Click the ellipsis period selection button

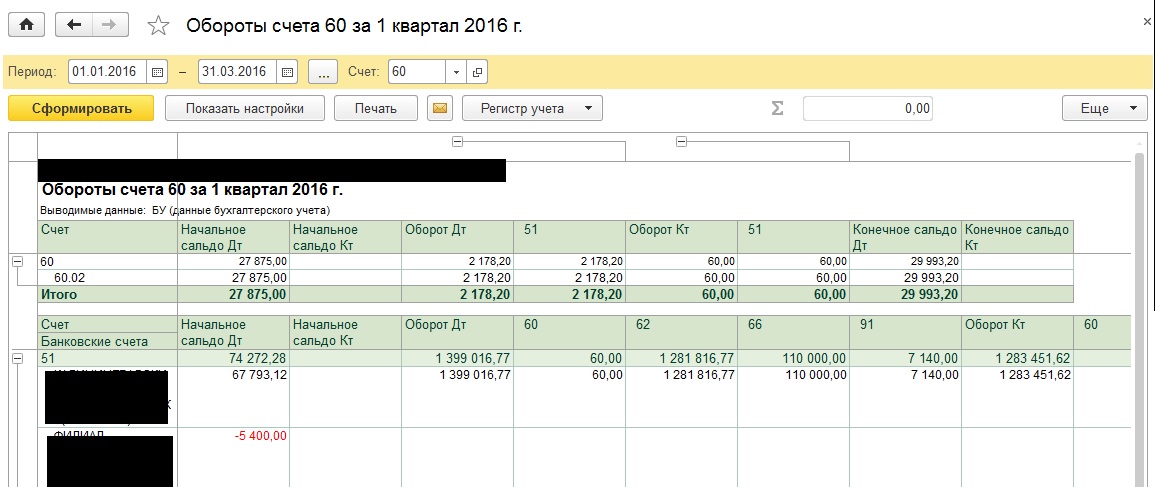point(323,72)
